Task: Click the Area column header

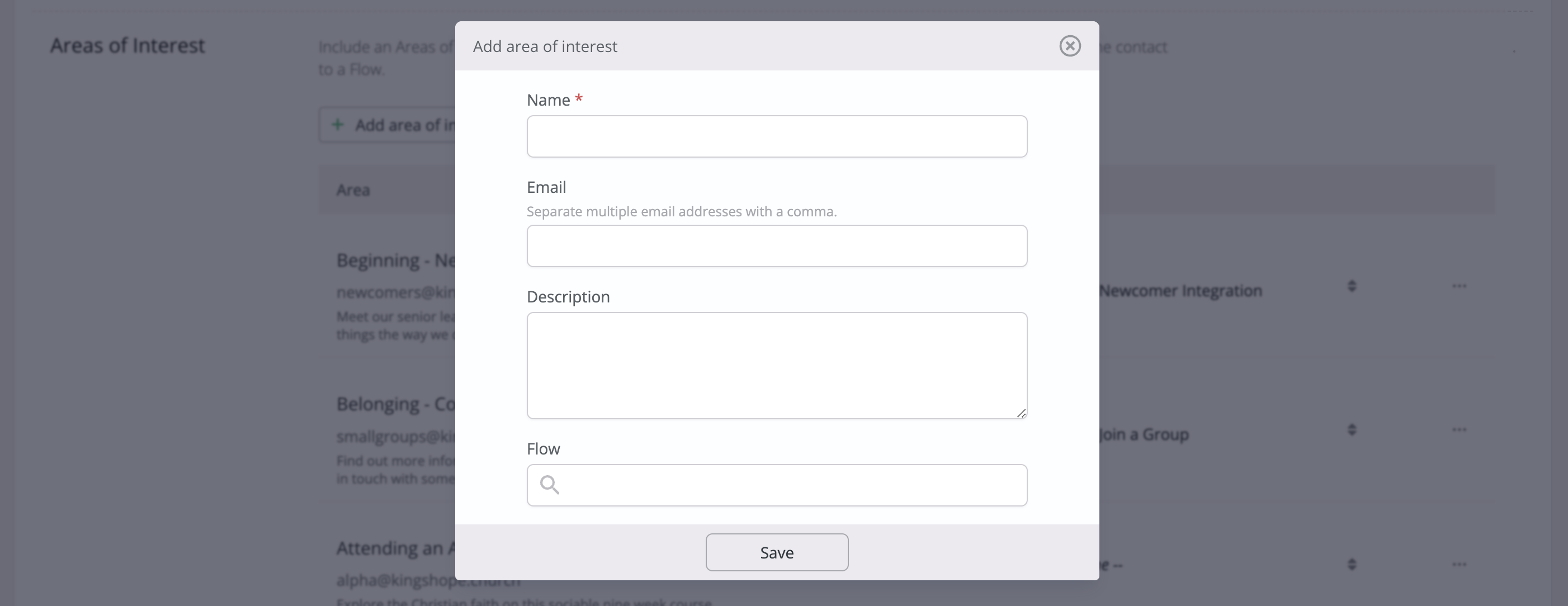Action: point(353,190)
